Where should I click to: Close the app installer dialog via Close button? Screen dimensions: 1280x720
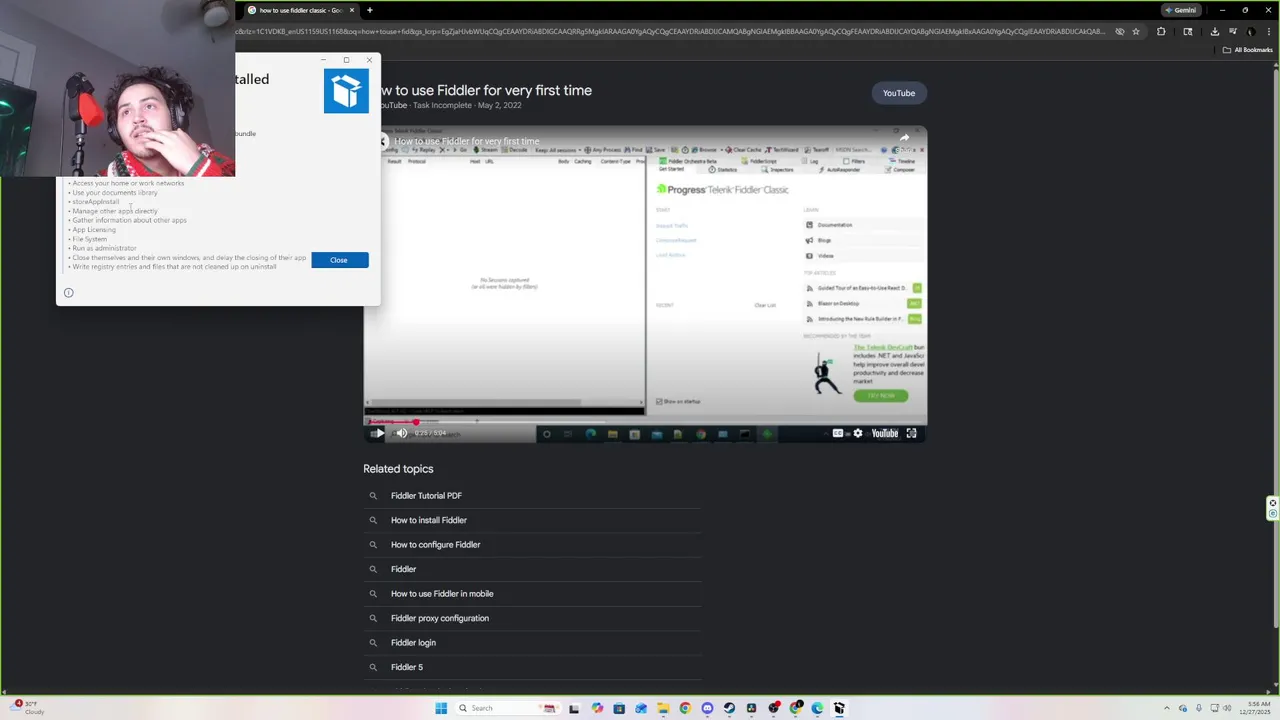tap(339, 260)
